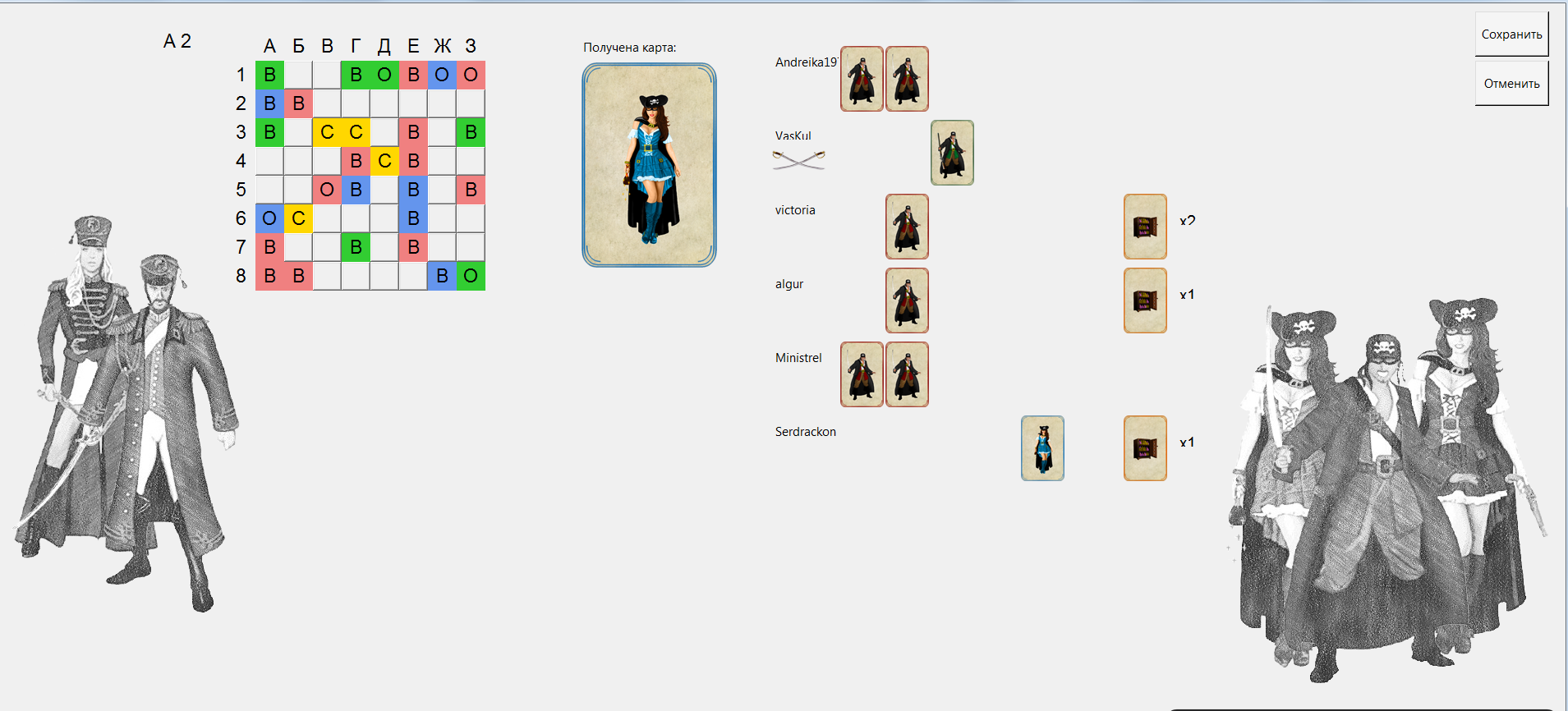Image resolution: width=1568 pixels, height=711 pixels.
Task: Select red B cell З5 on the grid
Action: point(471,190)
